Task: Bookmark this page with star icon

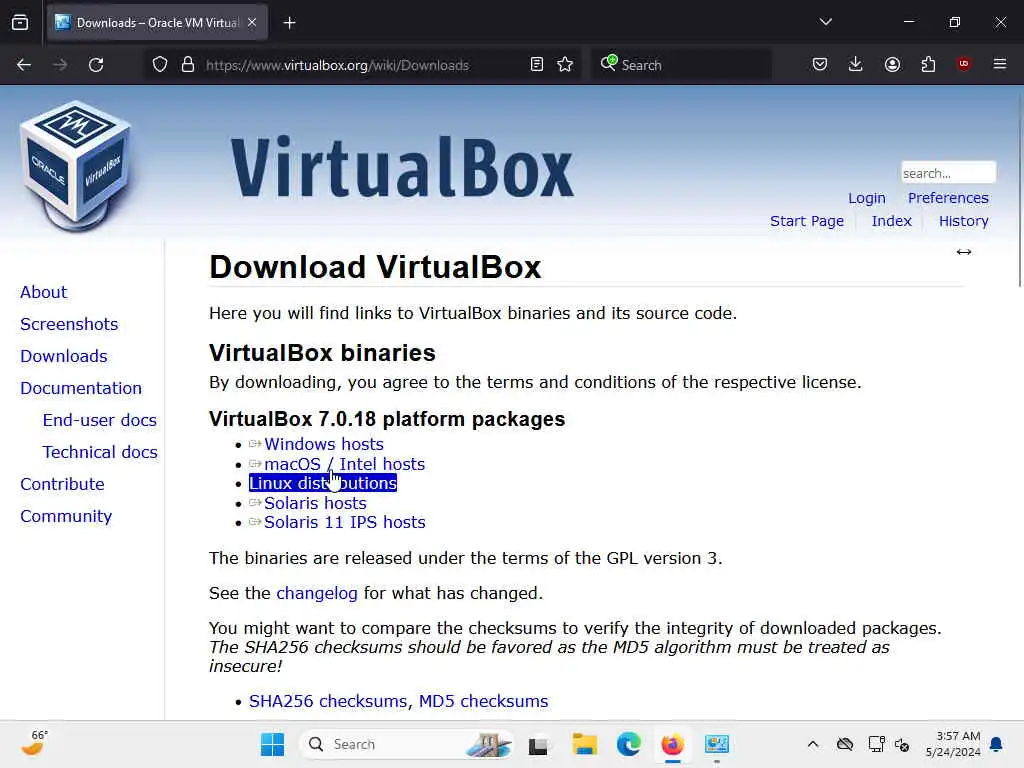Action: (565, 65)
